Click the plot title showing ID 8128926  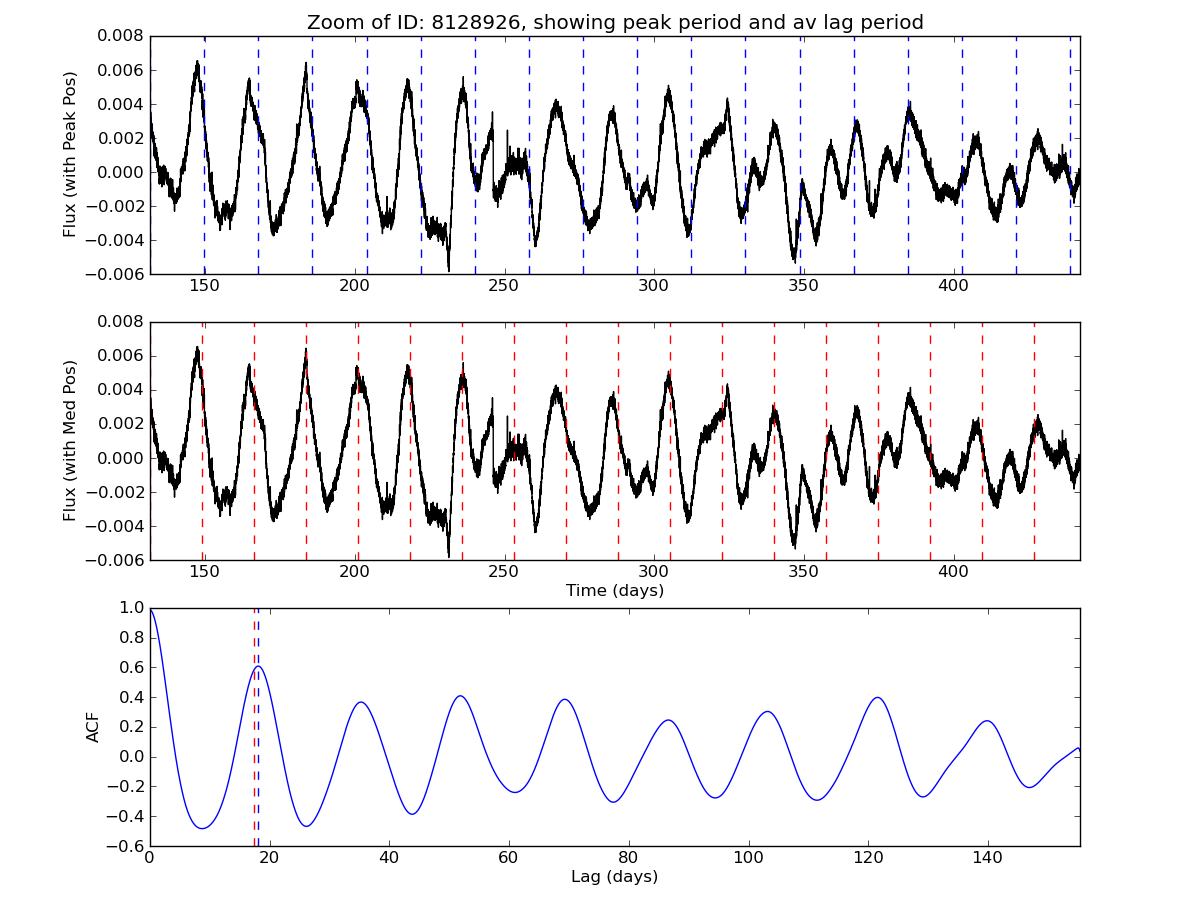(x=614, y=22)
